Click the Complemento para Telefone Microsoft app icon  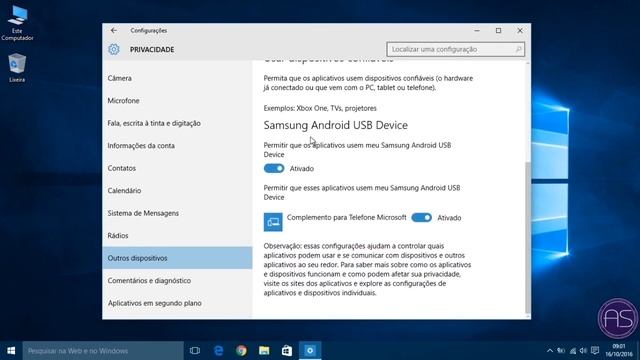[273, 222]
